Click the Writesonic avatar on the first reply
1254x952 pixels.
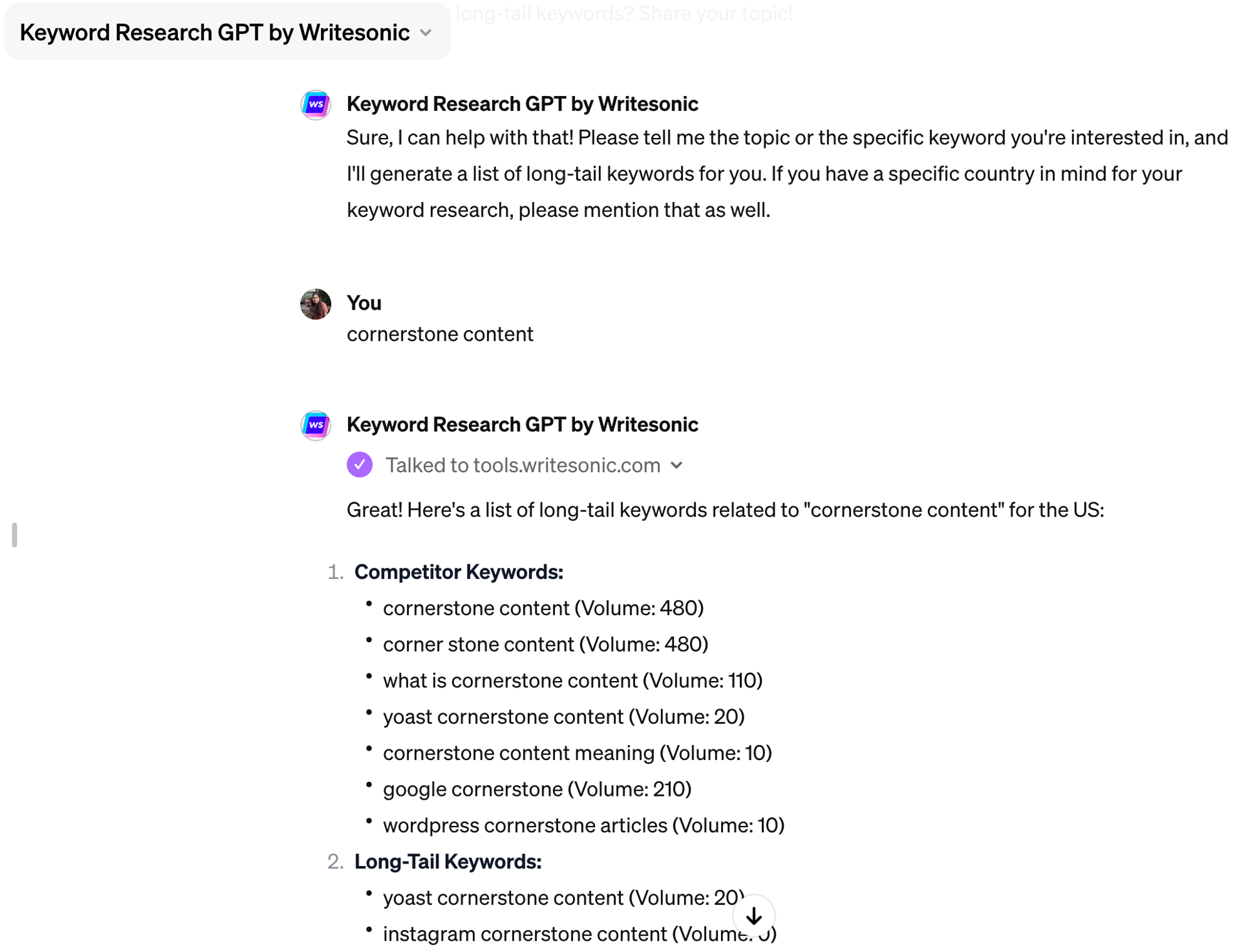(315, 104)
